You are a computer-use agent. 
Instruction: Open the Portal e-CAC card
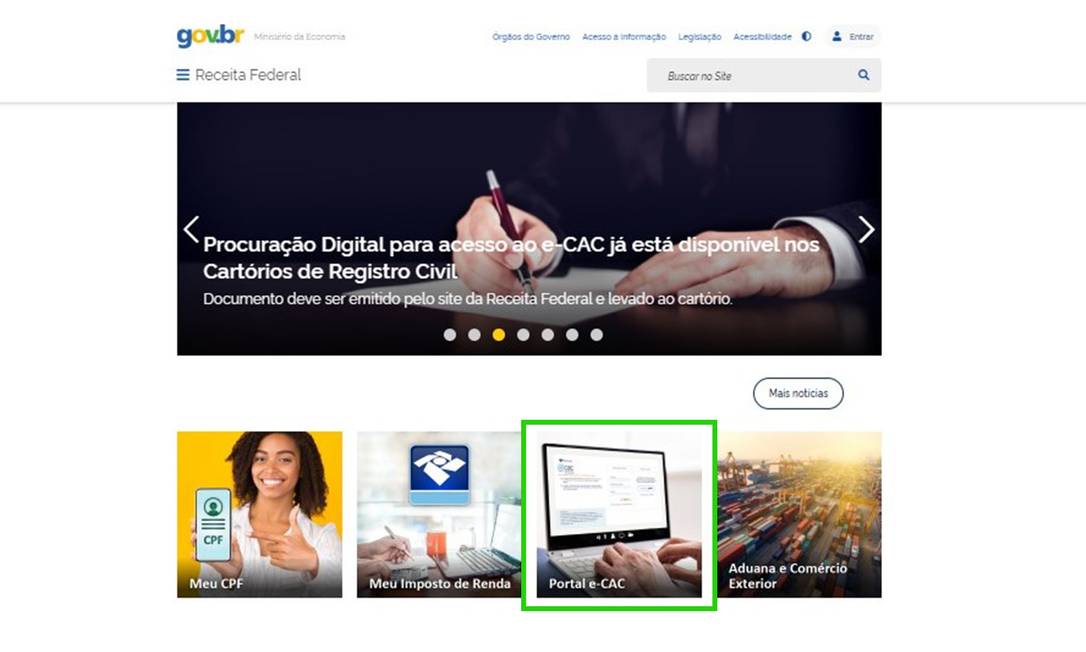619,514
